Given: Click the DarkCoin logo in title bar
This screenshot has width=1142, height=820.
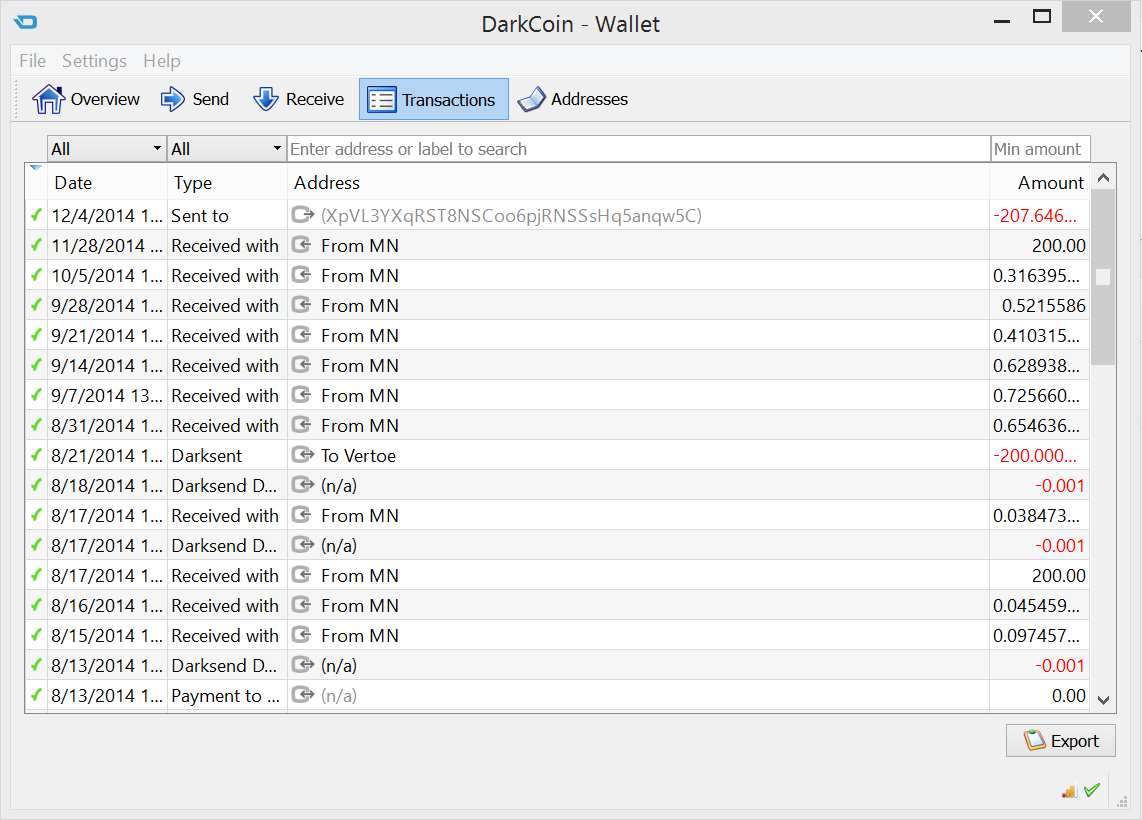Looking at the screenshot, I should (x=25, y=22).
